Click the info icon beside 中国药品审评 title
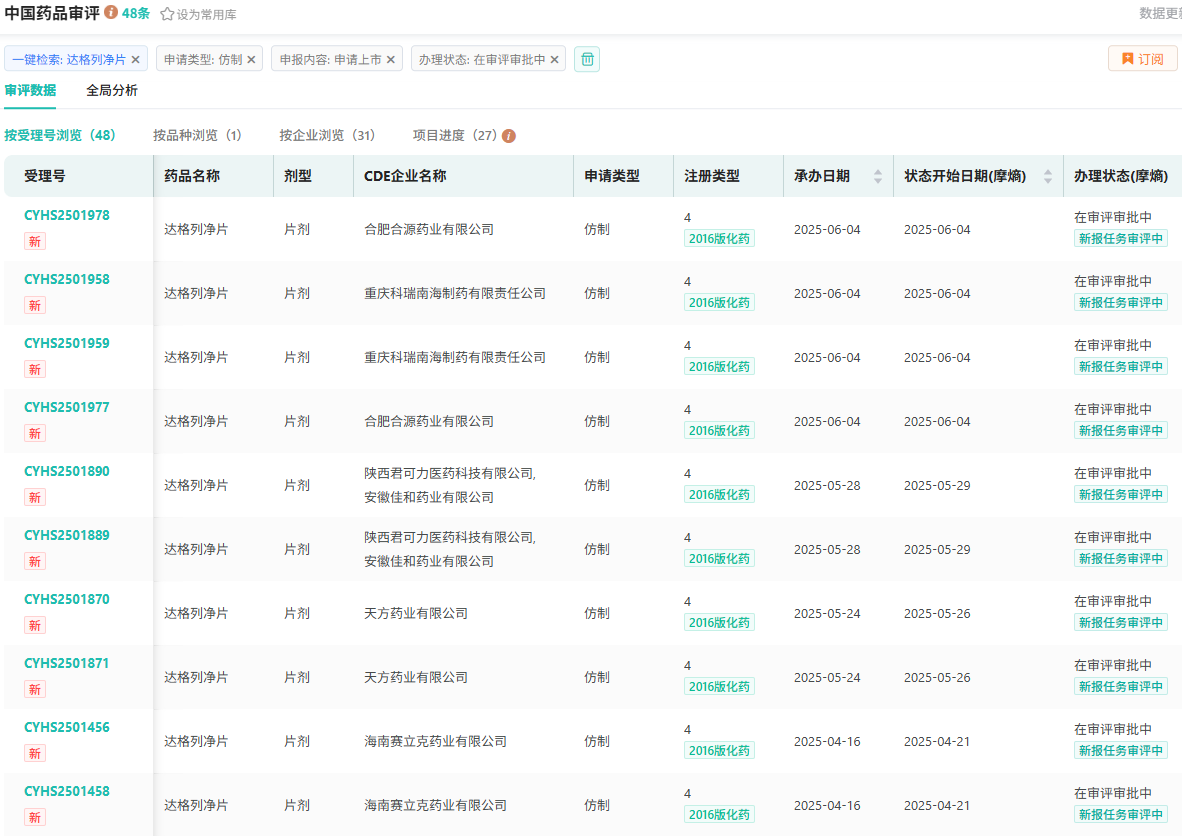The image size is (1182, 836). (111, 13)
